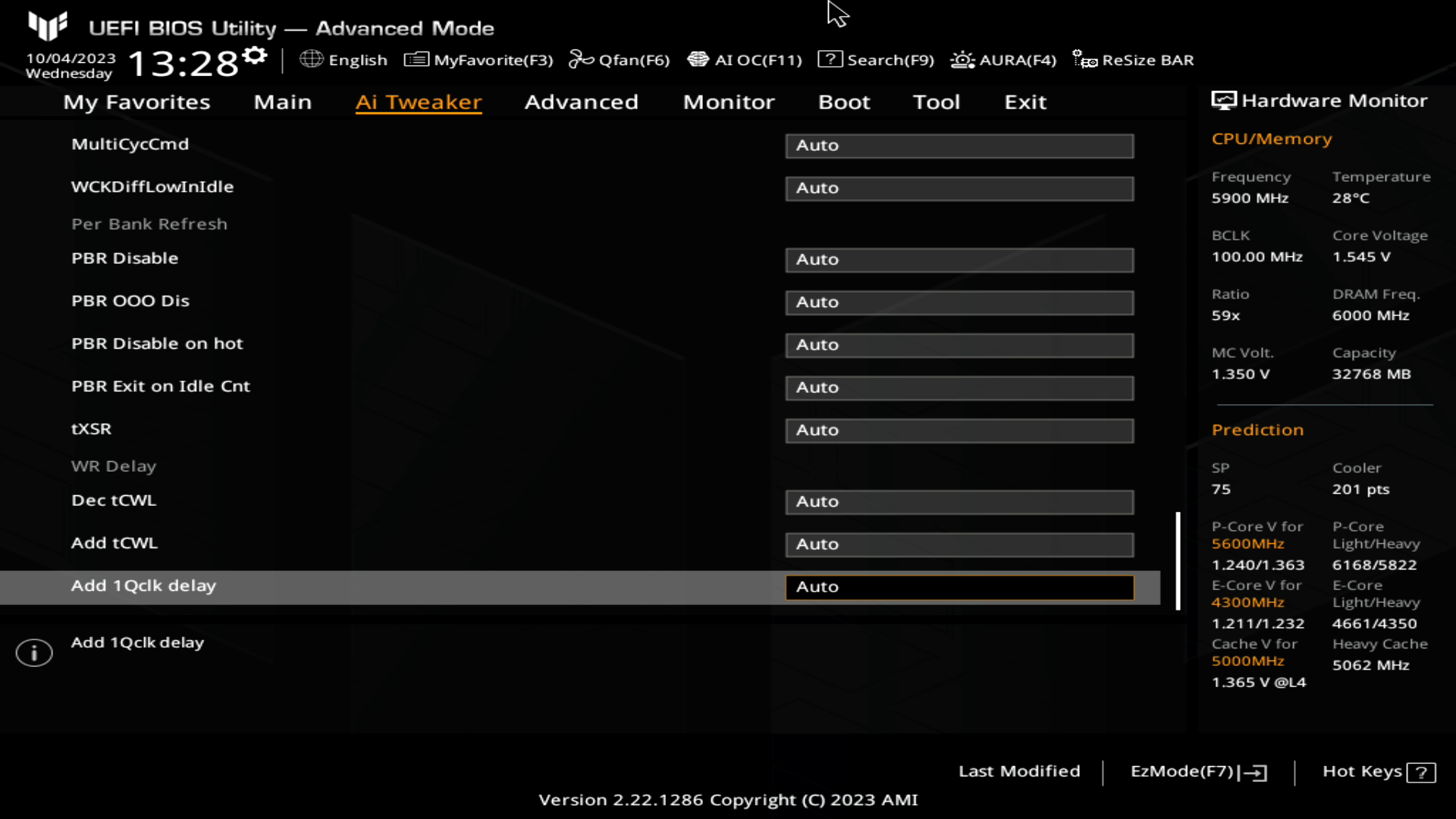Click the EzMode exit arrow icon
The image size is (1456, 819).
click(x=1253, y=772)
